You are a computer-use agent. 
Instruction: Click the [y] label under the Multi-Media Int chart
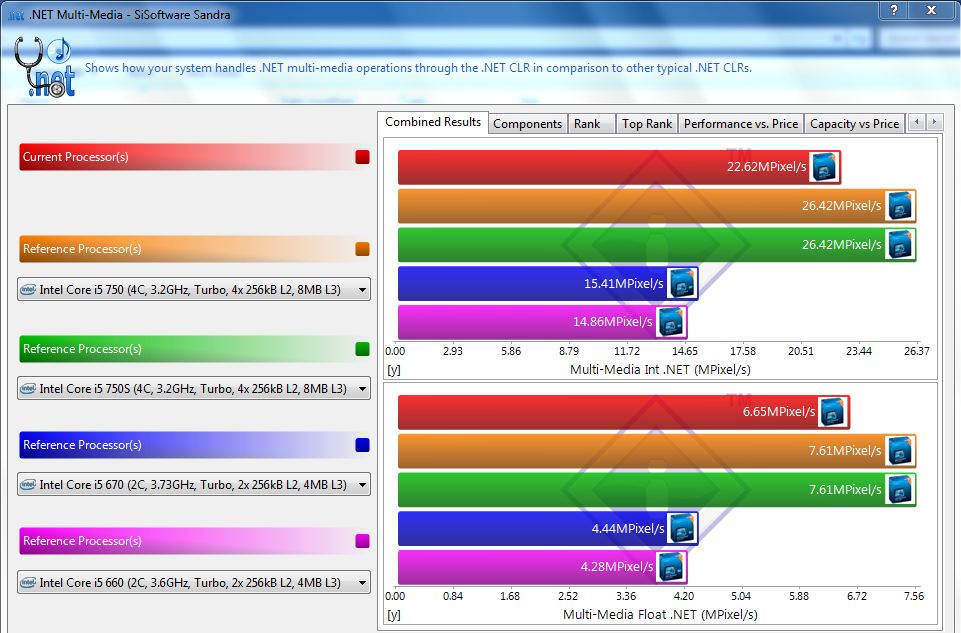pyautogui.click(x=393, y=370)
